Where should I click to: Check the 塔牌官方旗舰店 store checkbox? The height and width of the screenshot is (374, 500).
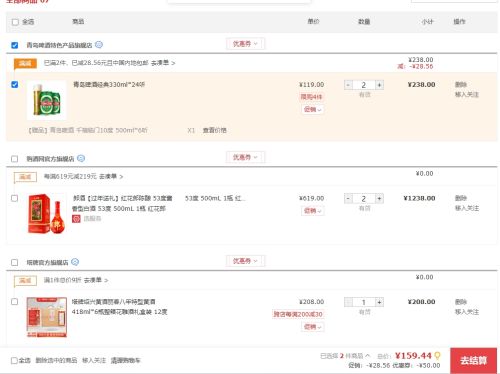click(15, 262)
